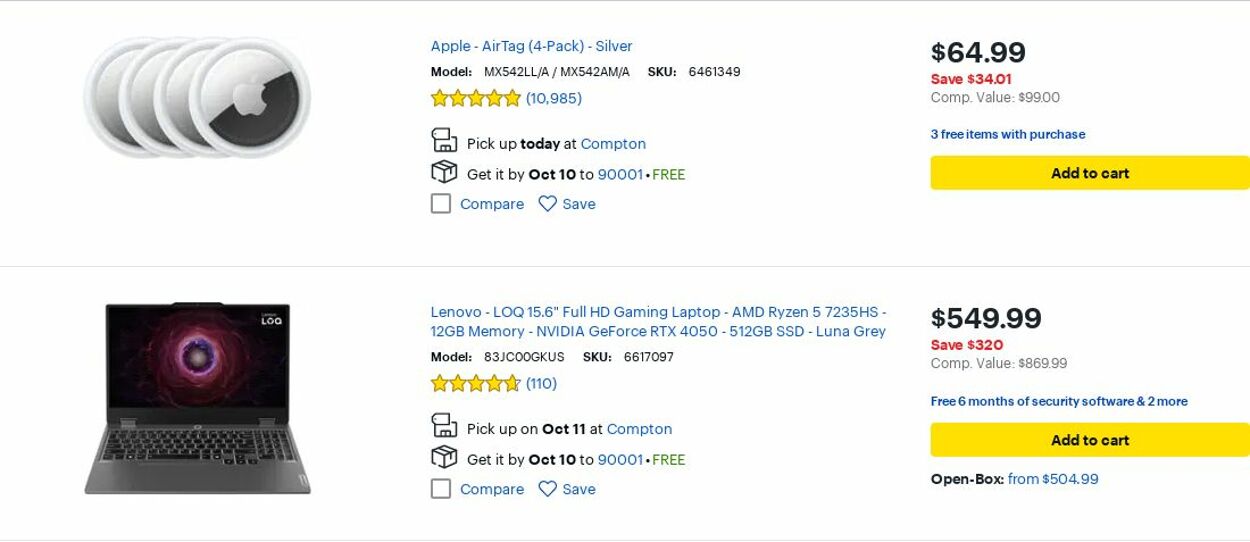Open the Open-Box from $504.99 link

(x=1052, y=479)
